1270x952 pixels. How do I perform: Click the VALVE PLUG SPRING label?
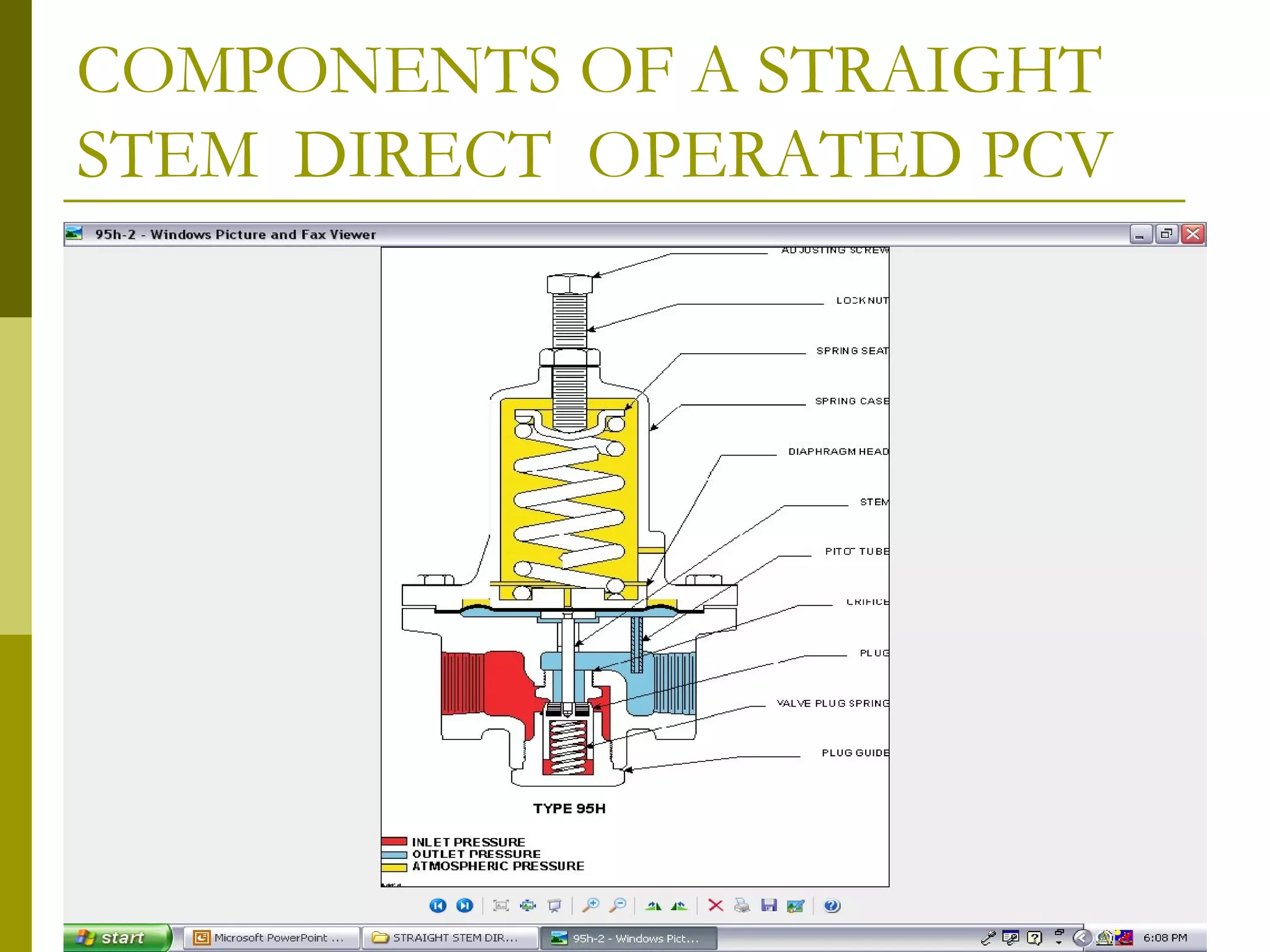833,703
